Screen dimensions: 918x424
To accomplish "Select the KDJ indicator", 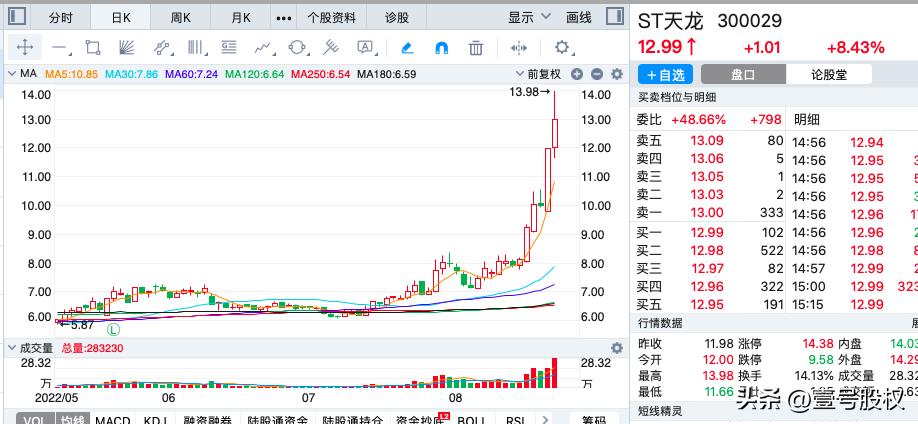I will 156,419.
